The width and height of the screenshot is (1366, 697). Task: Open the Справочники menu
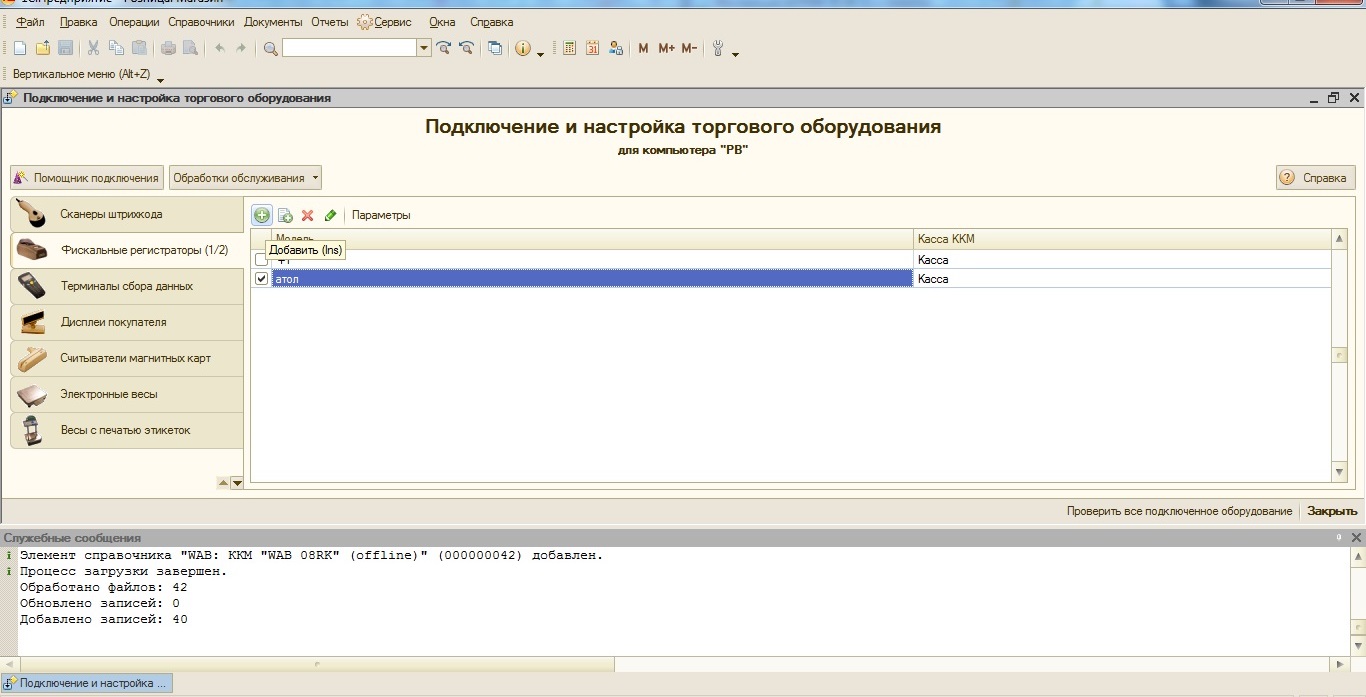point(201,22)
